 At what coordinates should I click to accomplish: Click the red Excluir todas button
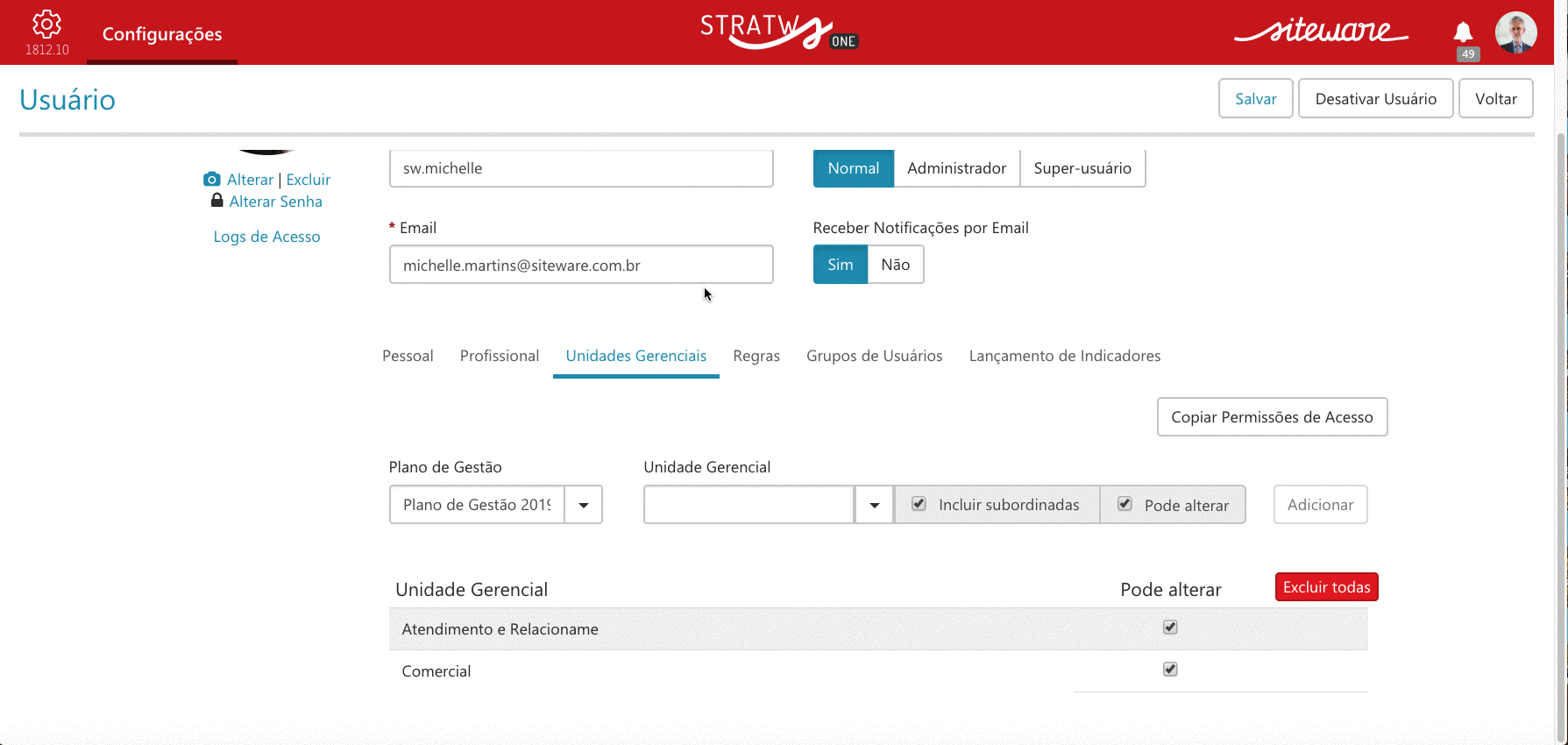coord(1327,587)
